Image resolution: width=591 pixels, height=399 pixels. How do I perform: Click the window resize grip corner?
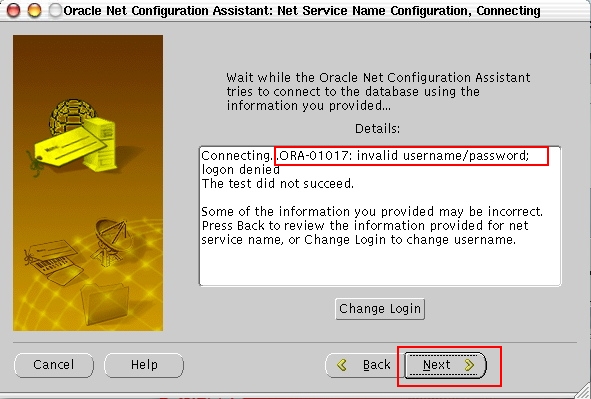583,391
